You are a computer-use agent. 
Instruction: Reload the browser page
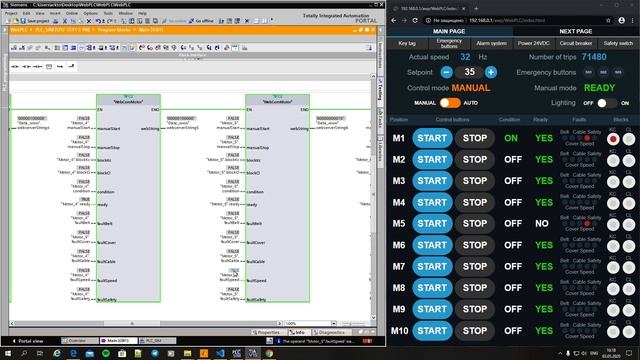[415, 20]
